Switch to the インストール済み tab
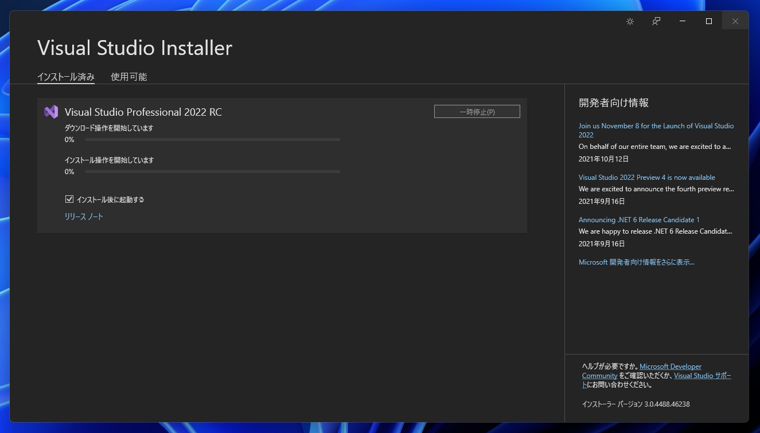 [x=66, y=77]
